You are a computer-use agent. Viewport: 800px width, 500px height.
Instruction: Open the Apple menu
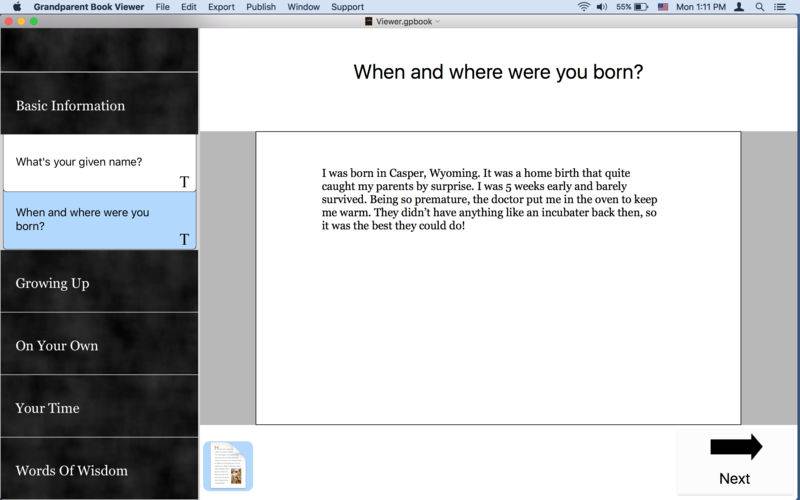point(17,7)
